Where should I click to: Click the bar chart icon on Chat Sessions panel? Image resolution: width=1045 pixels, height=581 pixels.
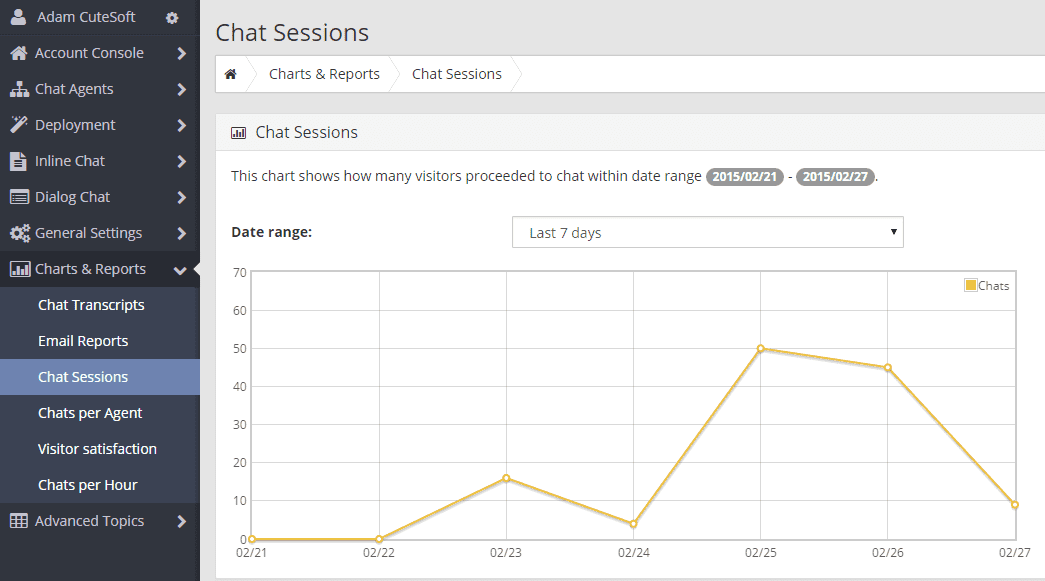tap(238, 132)
